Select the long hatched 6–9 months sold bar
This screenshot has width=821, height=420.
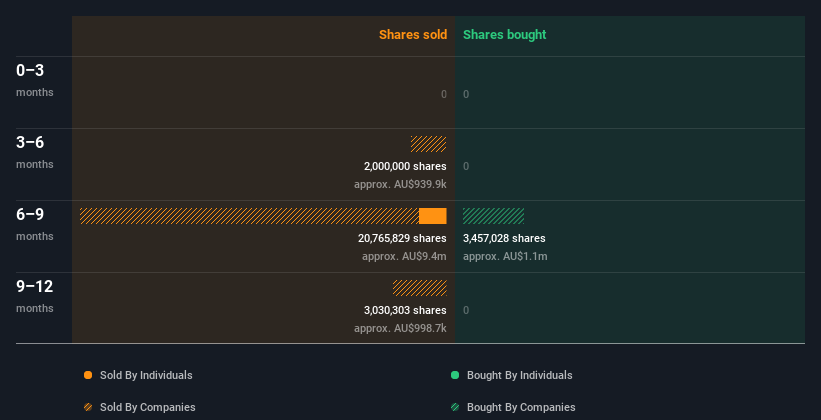coord(249,216)
